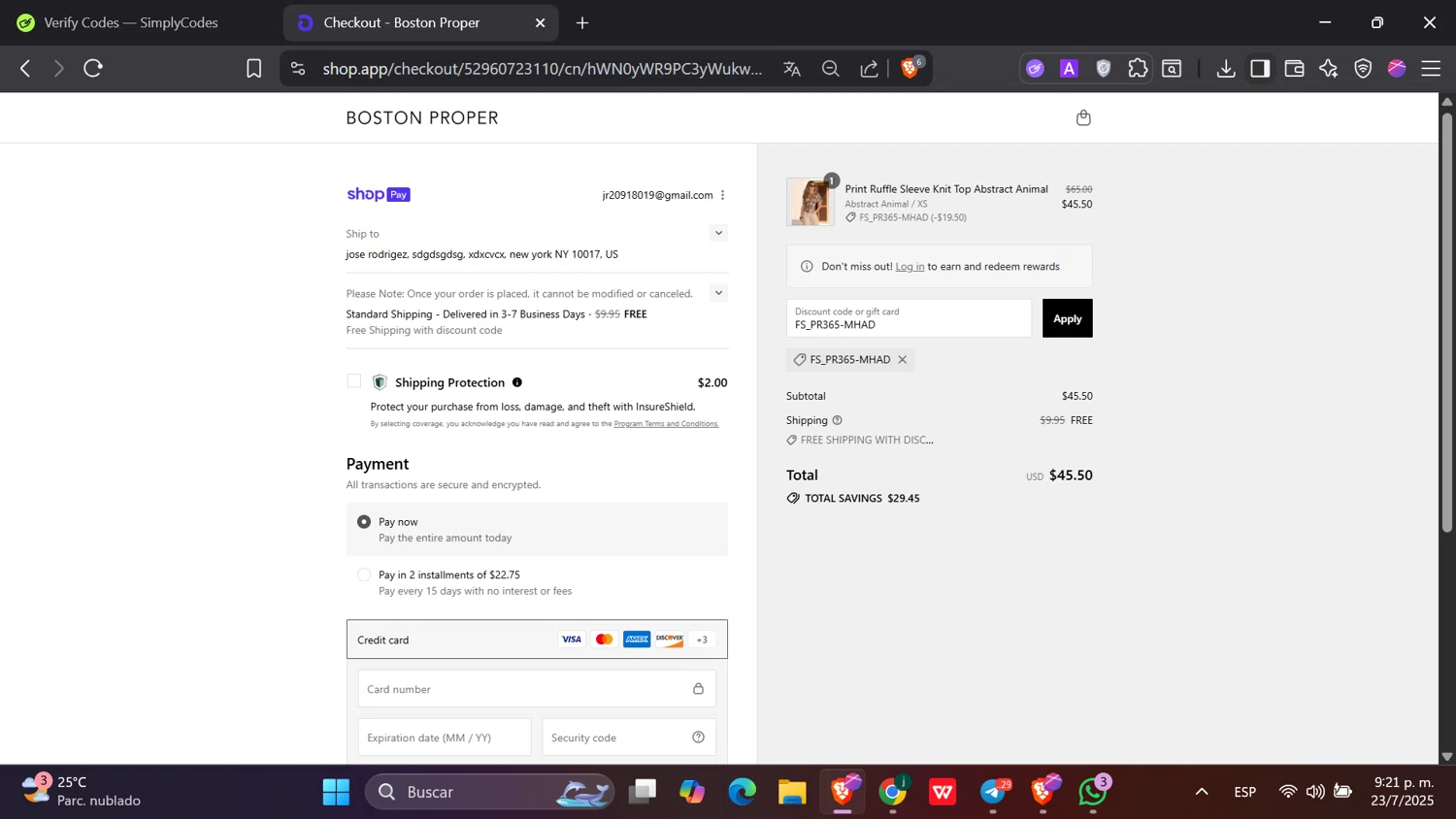Show the +3 more card types

[702, 639]
